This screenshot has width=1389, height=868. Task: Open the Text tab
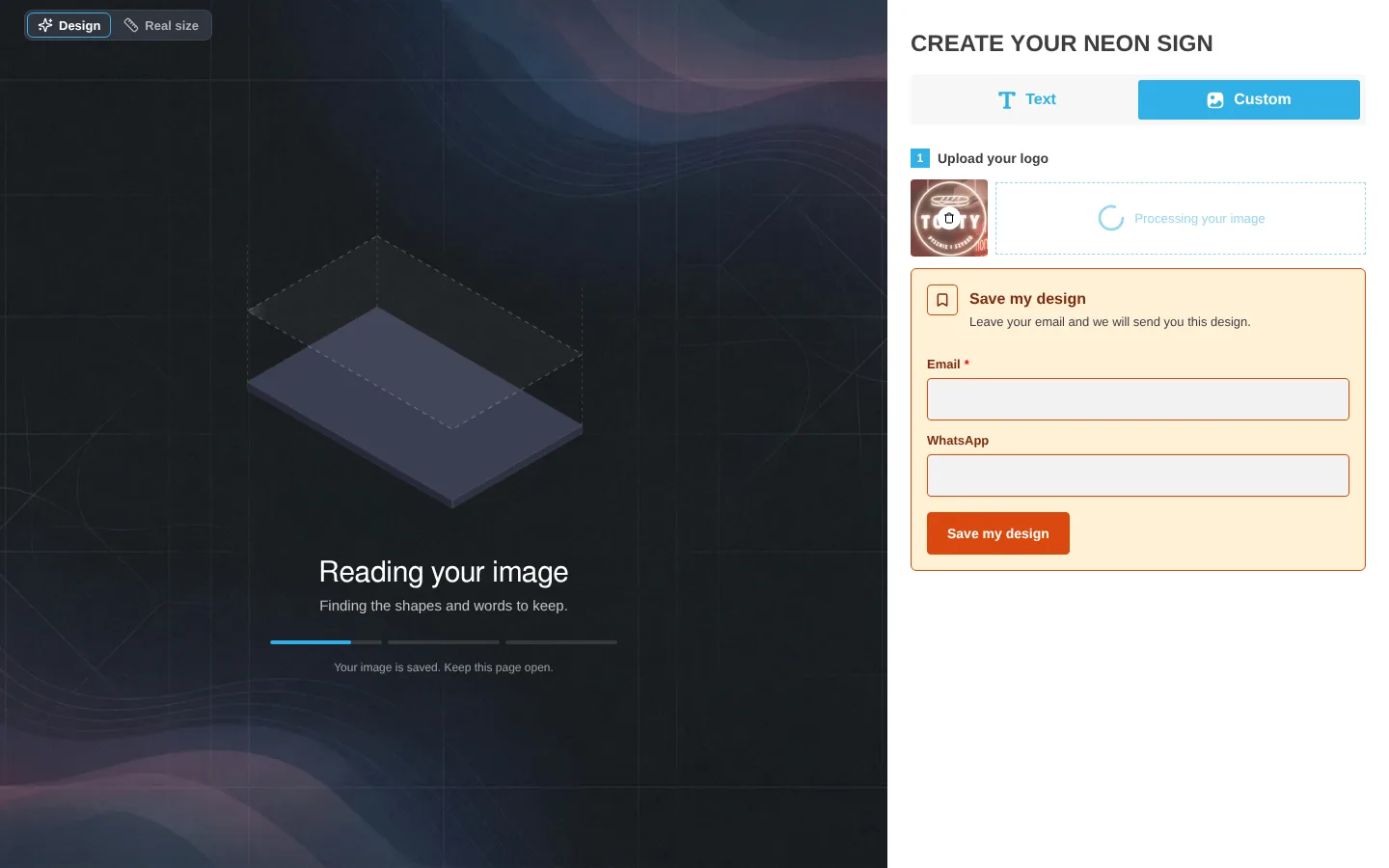(1026, 99)
